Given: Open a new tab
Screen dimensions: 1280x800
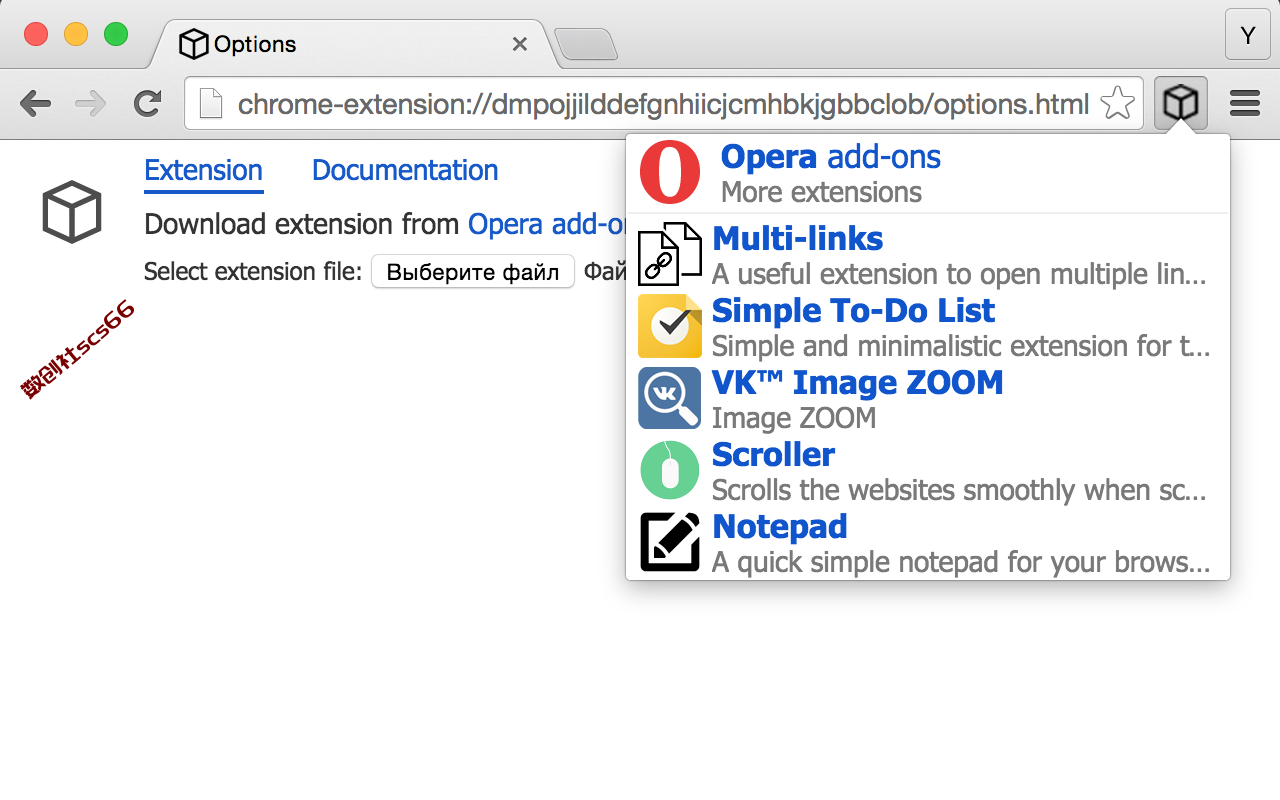Looking at the screenshot, I should click(586, 44).
